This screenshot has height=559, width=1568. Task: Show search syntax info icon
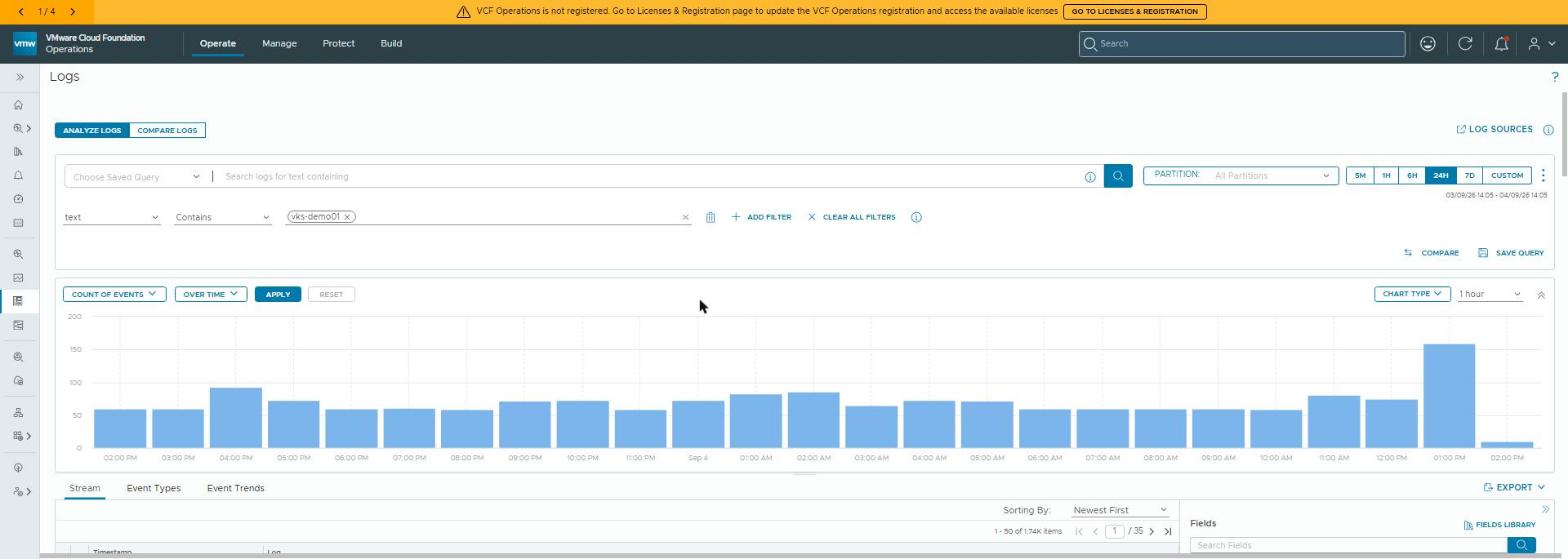pyautogui.click(x=1090, y=177)
